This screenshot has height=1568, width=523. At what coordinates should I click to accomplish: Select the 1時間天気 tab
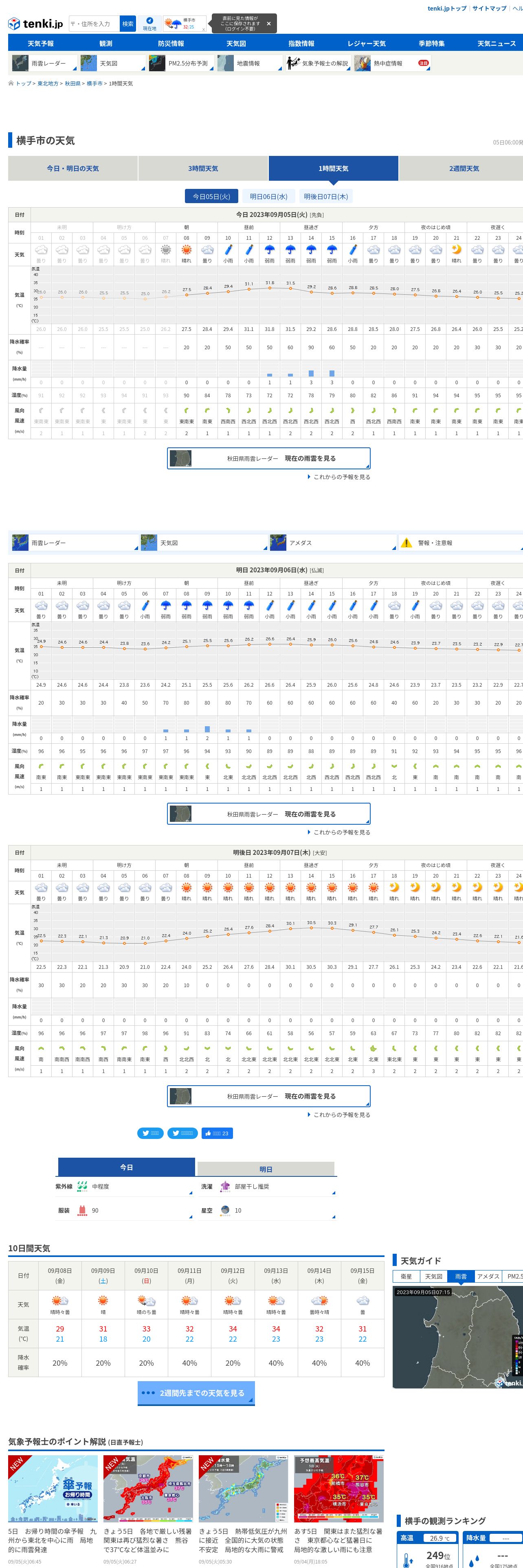pos(334,169)
